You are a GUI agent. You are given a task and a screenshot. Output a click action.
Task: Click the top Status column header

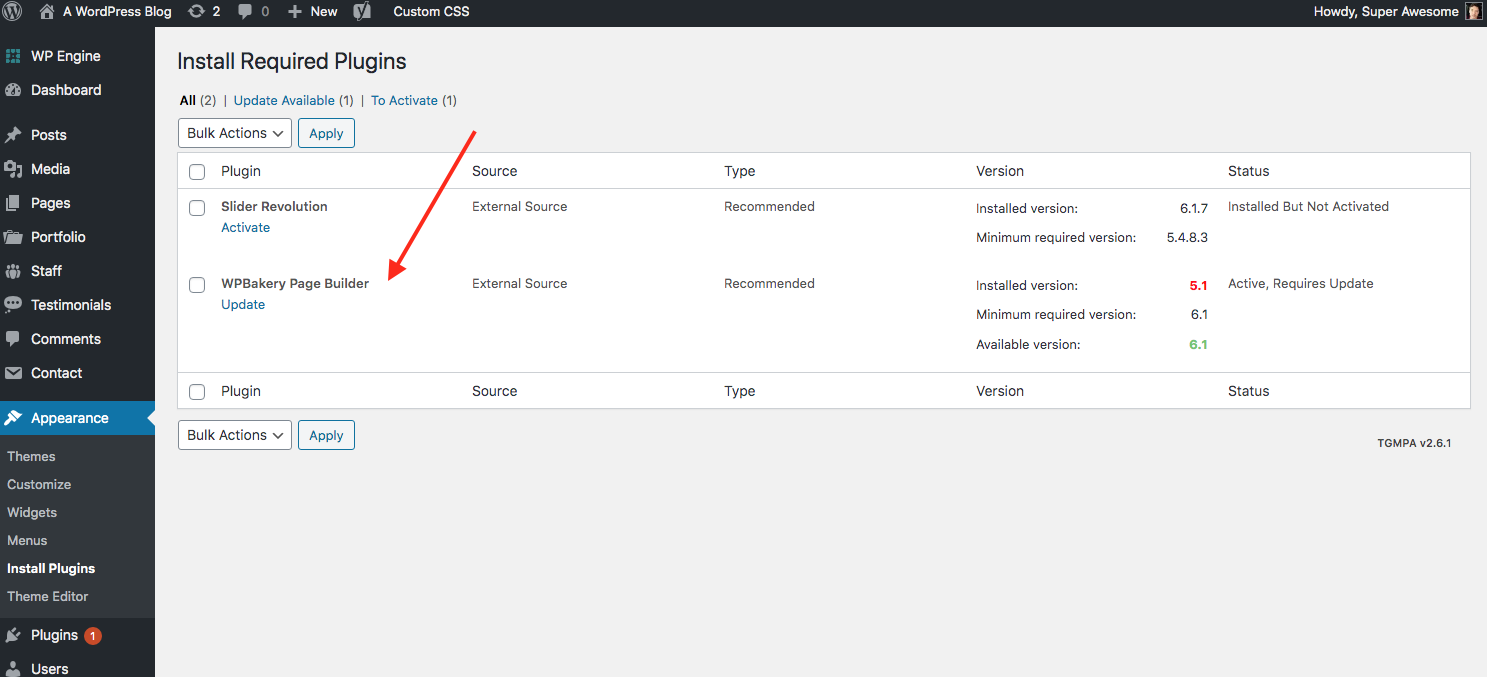1248,171
